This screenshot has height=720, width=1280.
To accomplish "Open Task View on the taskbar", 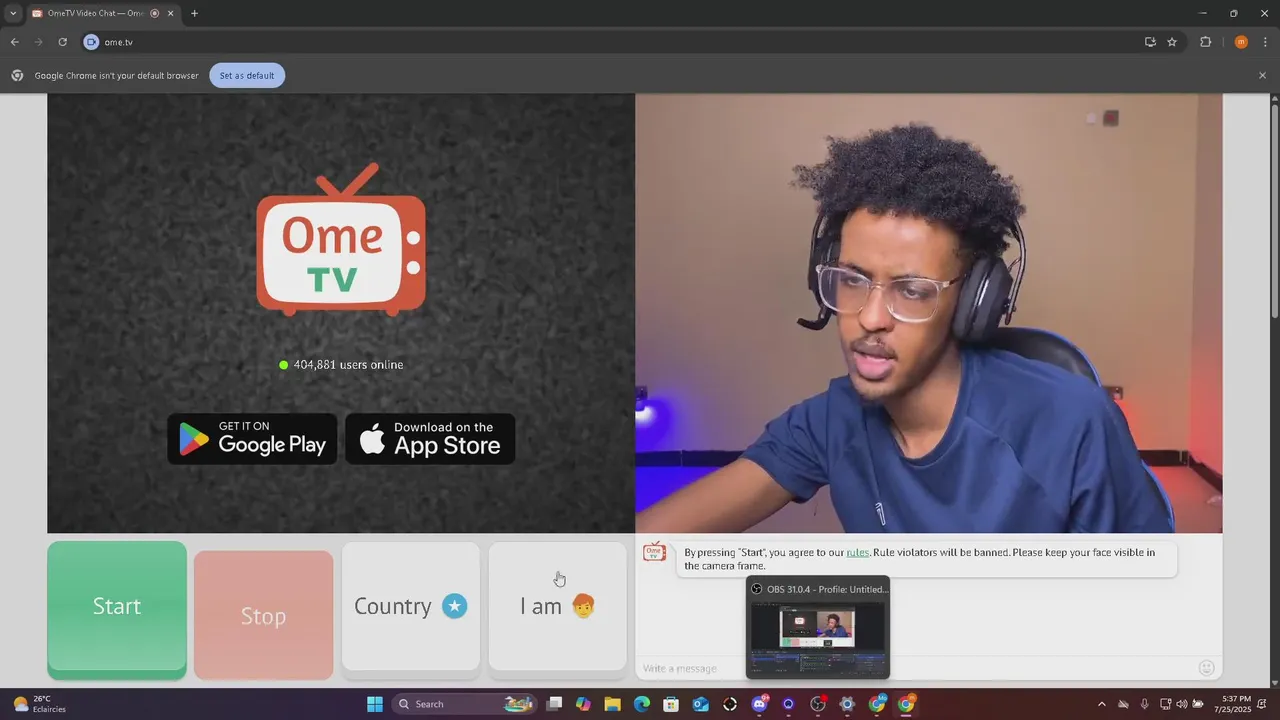I will (555, 704).
